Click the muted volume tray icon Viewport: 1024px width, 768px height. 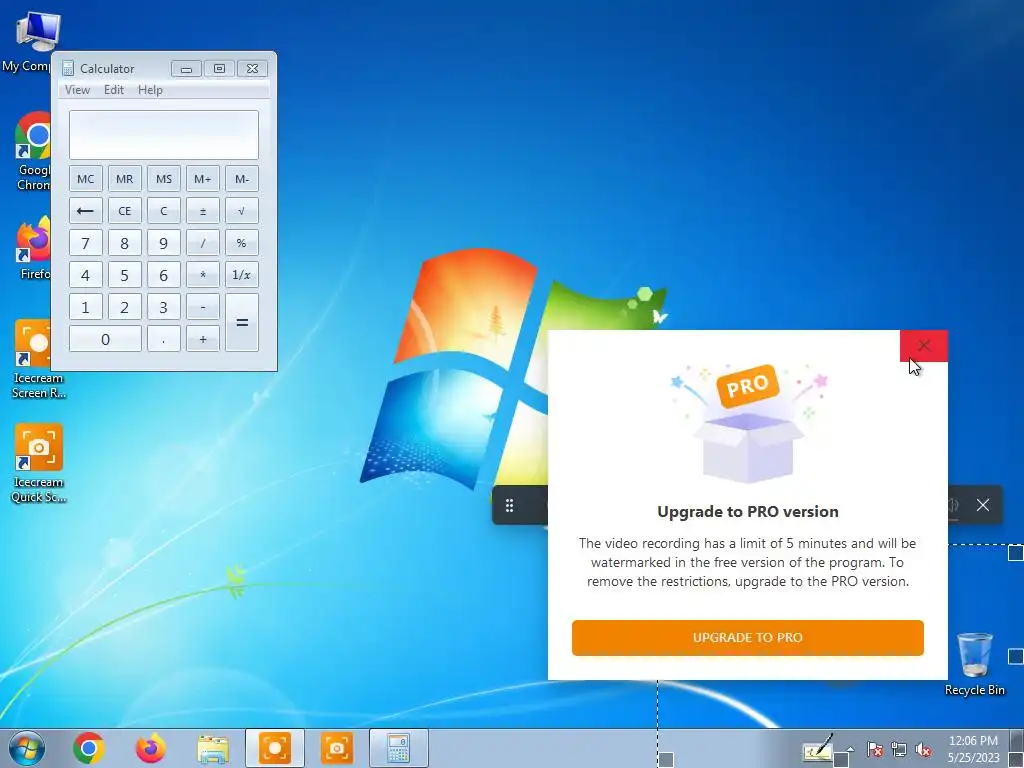click(x=923, y=750)
